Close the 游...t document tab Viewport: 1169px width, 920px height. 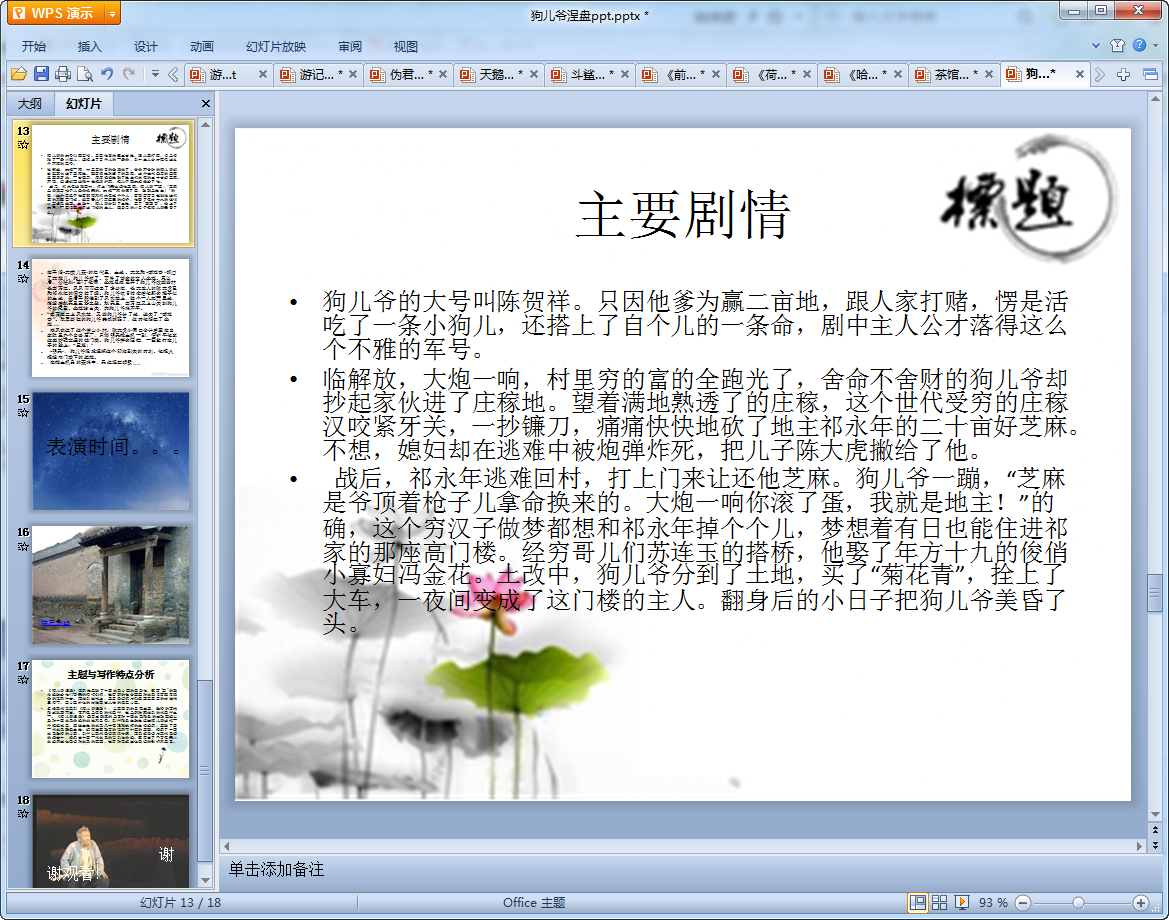tap(262, 74)
